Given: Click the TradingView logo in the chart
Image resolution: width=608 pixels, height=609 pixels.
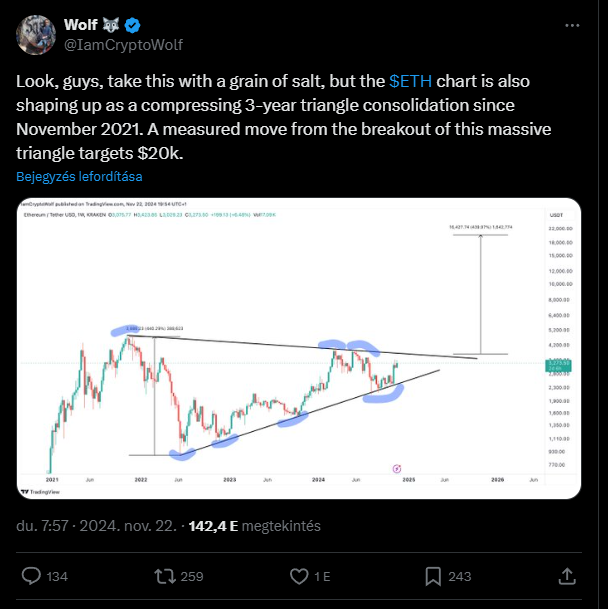Looking at the screenshot, I should pos(41,490).
